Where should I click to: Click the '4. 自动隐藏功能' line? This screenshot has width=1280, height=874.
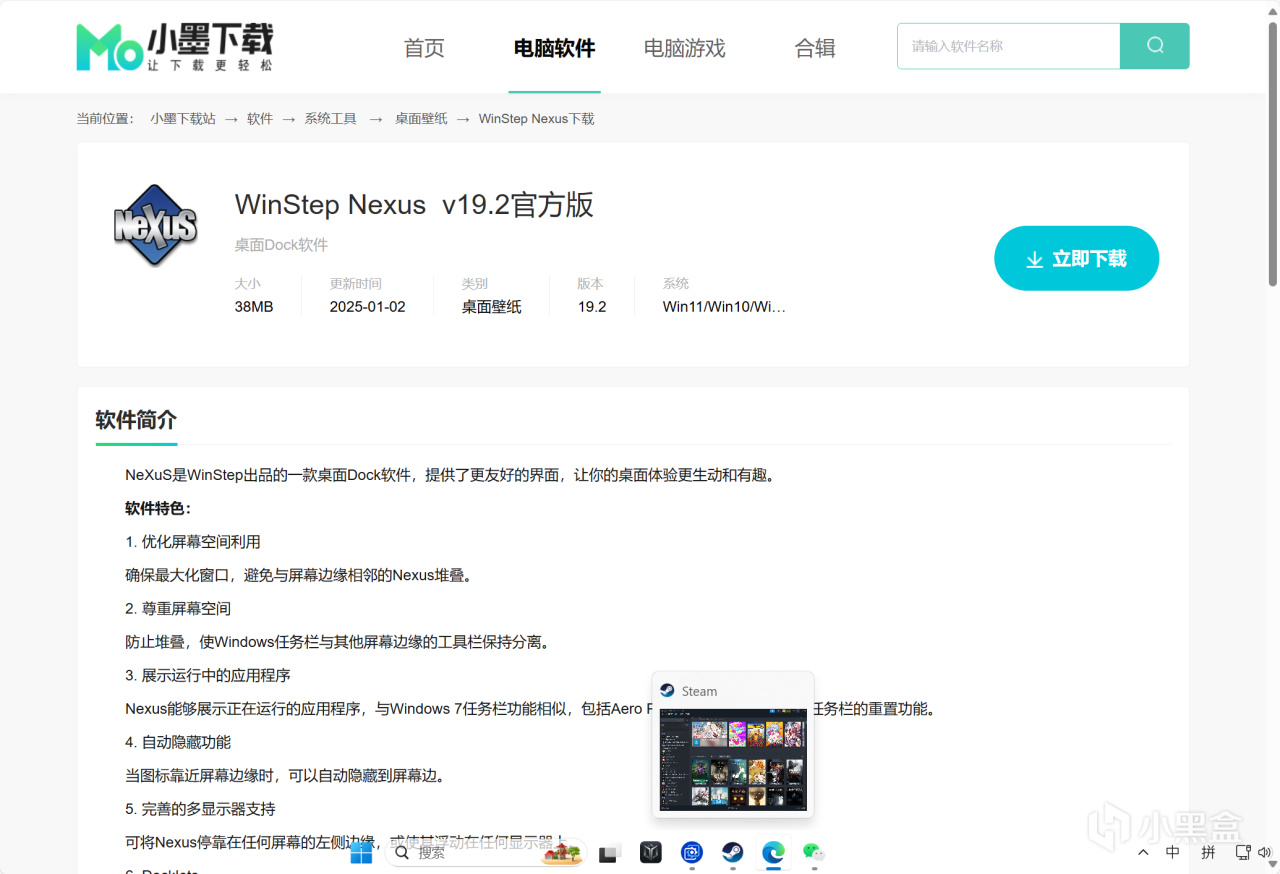point(178,743)
